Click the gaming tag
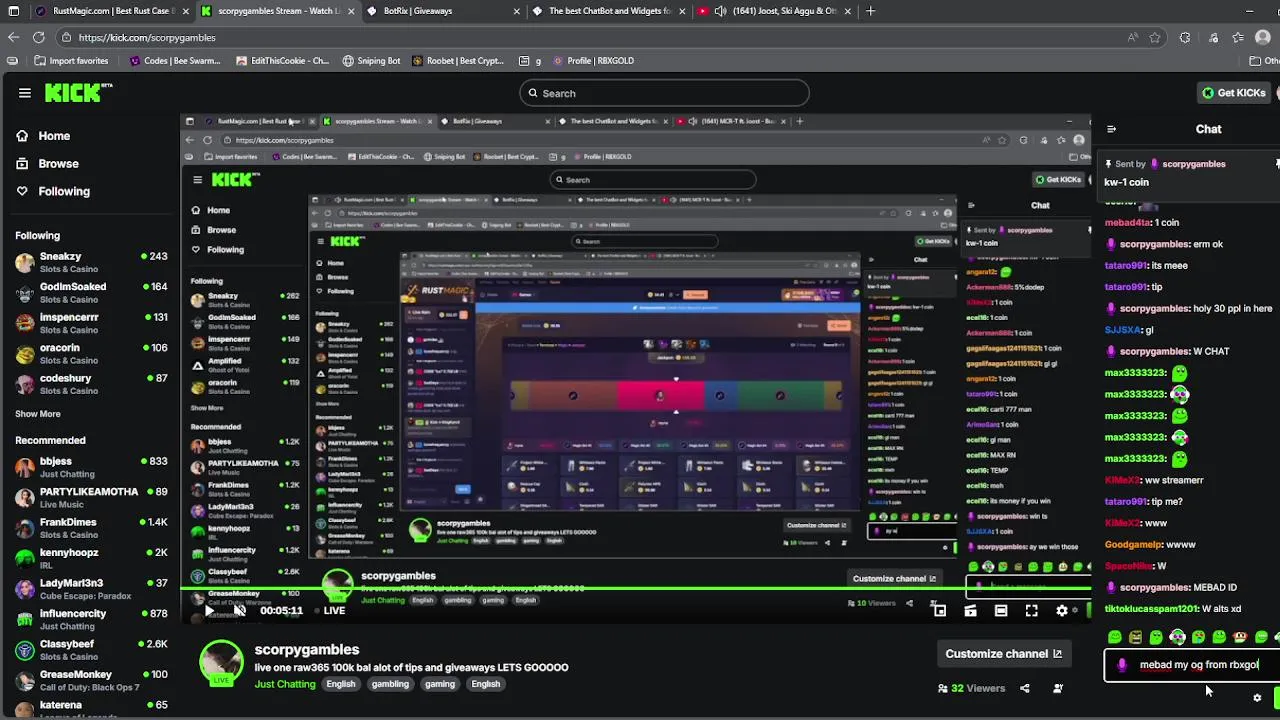The width and height of the screenshot is (1280, 720). (439, 684)
